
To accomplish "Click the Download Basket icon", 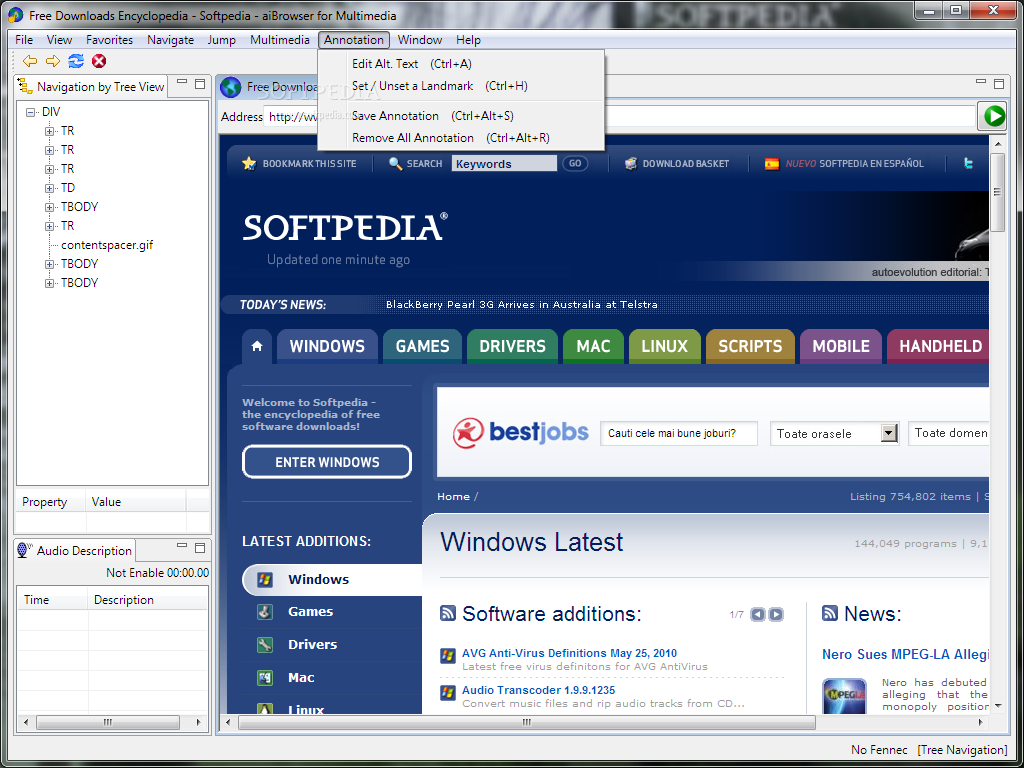I will tap(630, 163).
